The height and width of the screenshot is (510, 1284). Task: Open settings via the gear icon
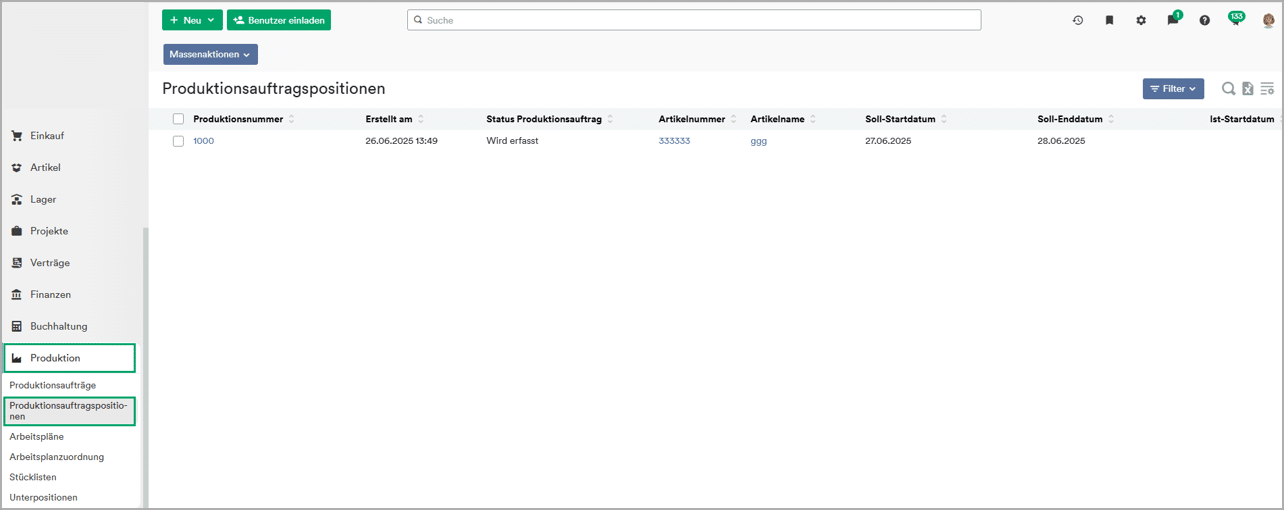pyautogui.click(x=1141, y=20)
